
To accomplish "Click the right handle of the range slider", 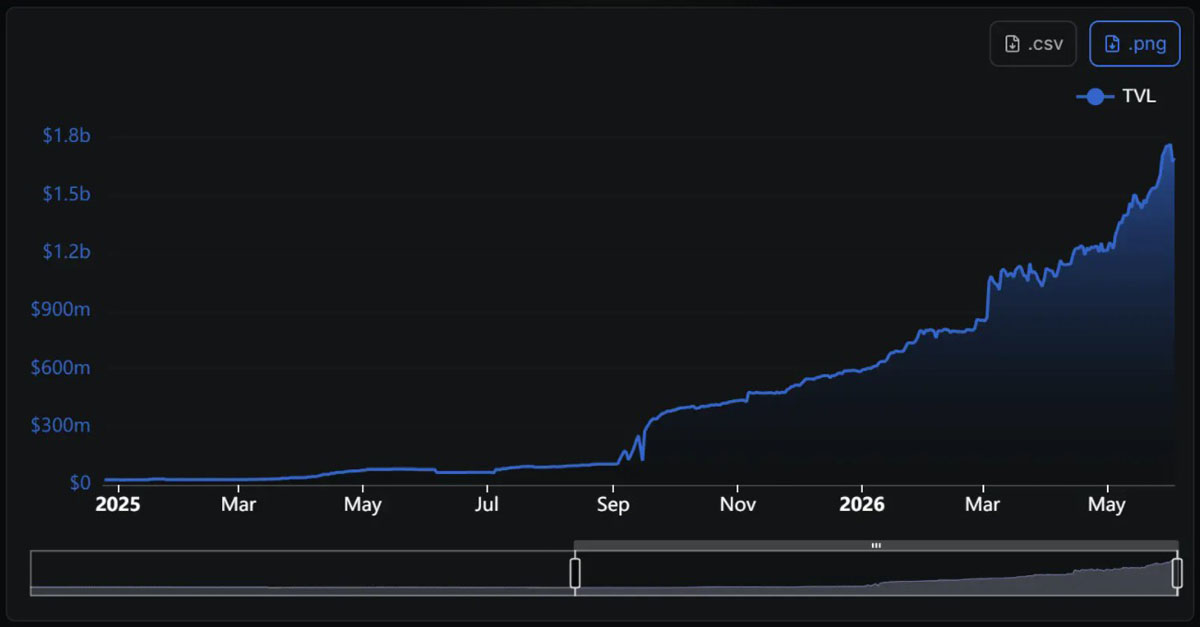I will pyautogui.click(x=1177, y=573).
